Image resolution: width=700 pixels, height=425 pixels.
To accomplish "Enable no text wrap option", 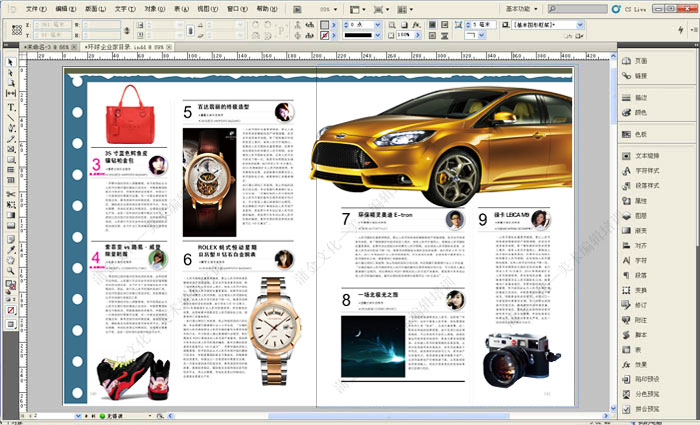I will click(x=432, y=25).
